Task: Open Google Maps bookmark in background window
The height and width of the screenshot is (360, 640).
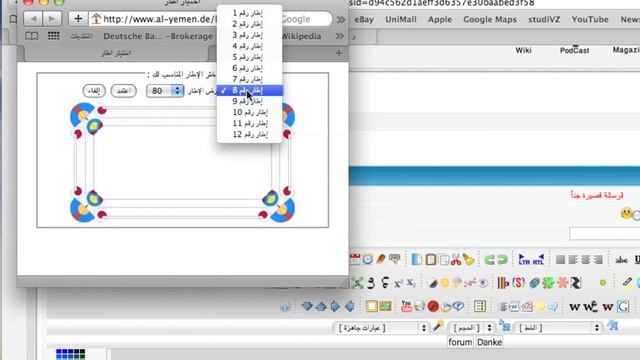Action: coord(490,20)
